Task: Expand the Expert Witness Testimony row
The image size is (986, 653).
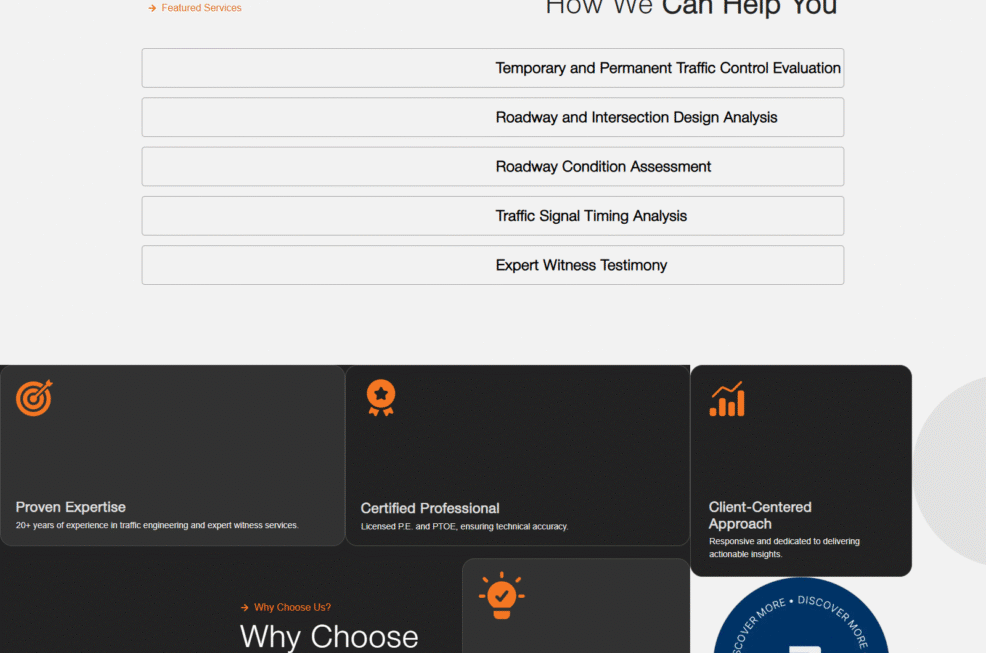Action: (492, 265)
